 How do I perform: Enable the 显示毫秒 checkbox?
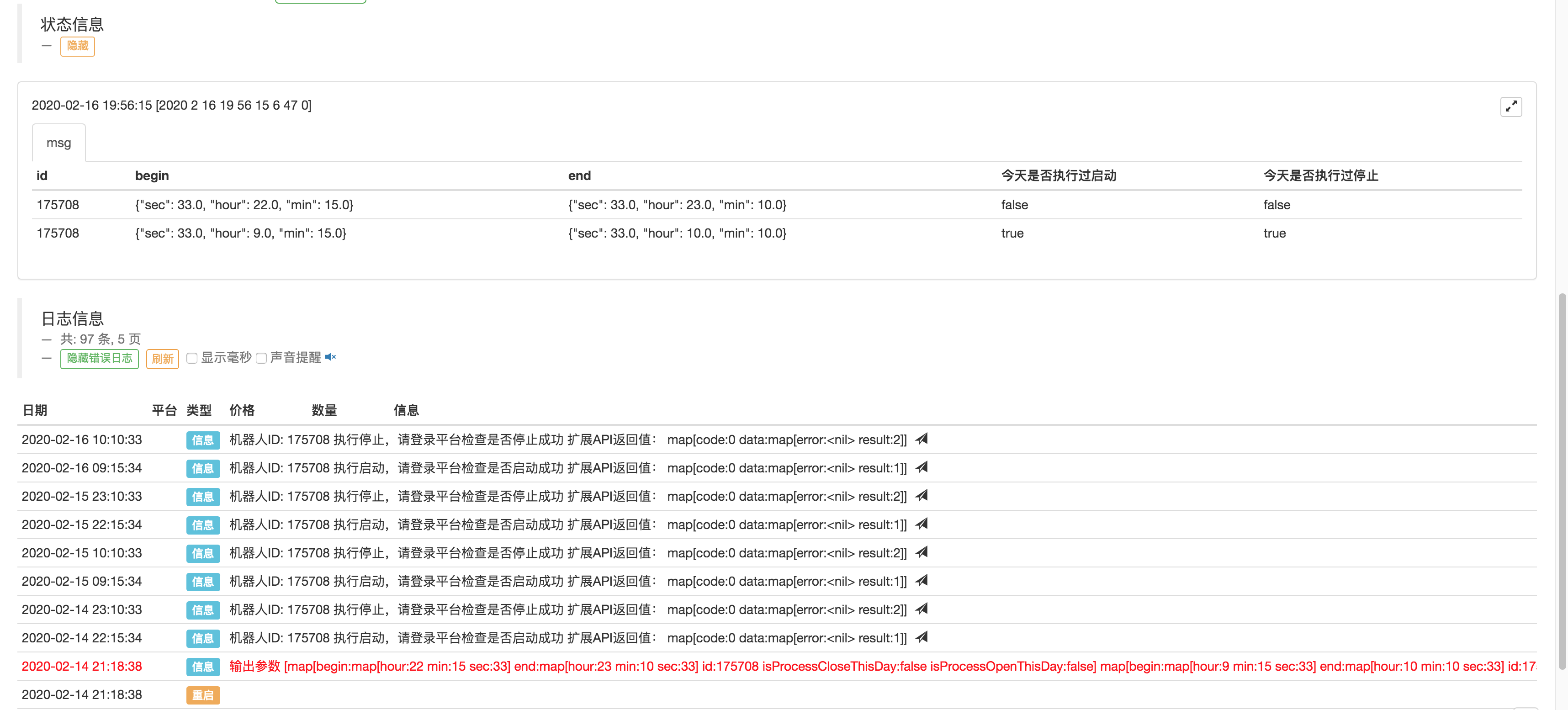[x=192, y=358]
